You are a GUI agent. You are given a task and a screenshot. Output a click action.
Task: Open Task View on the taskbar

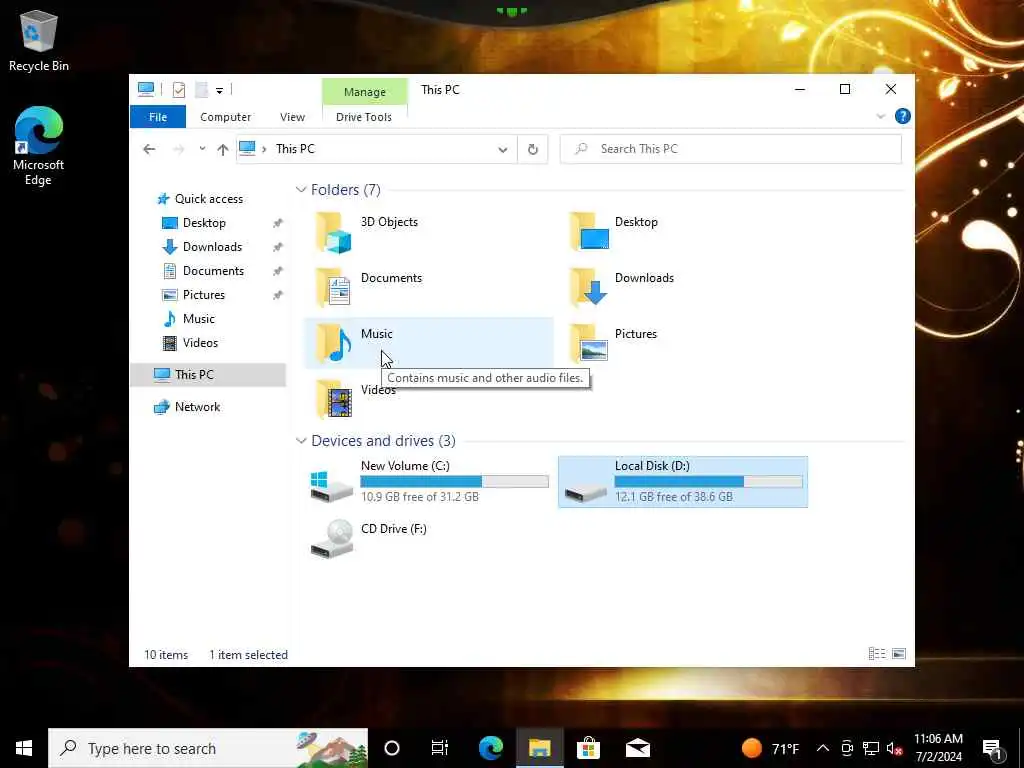tap(440, 748)
